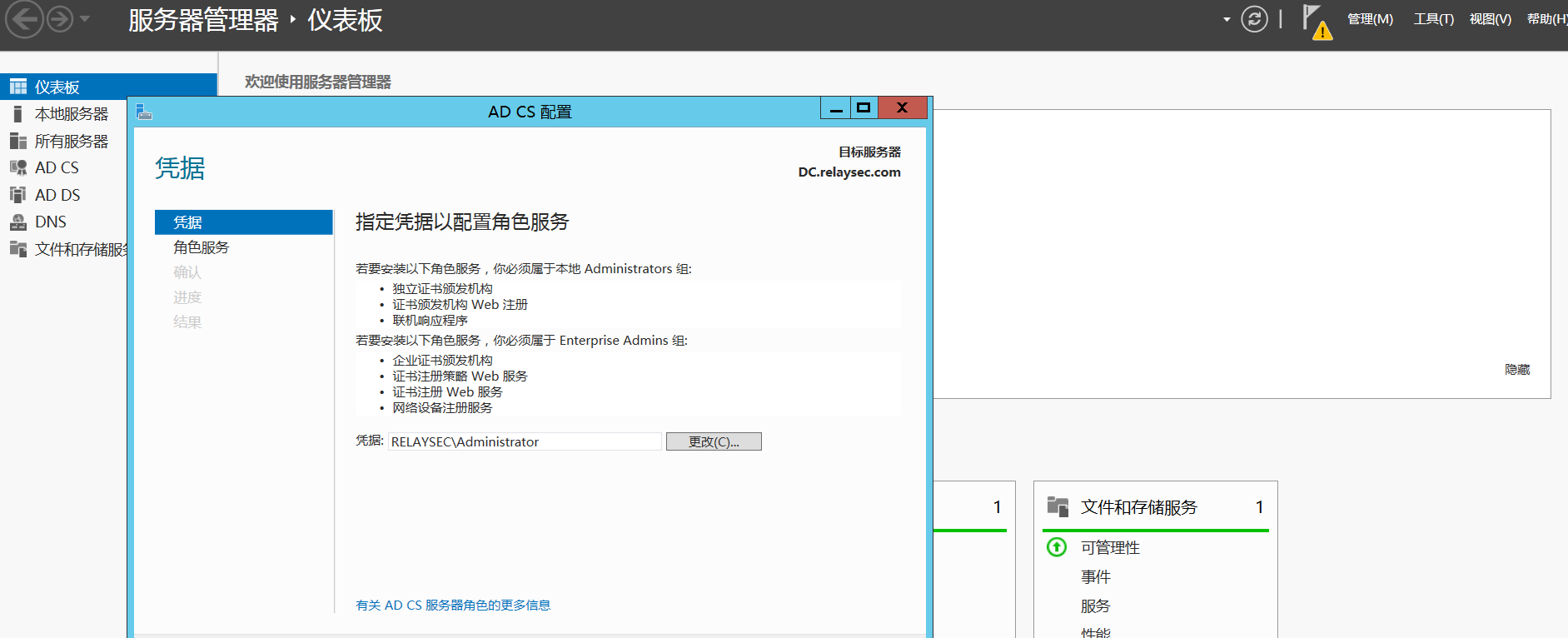Open 有关 AD CS 服务器角色的更多信息 link

453,606
